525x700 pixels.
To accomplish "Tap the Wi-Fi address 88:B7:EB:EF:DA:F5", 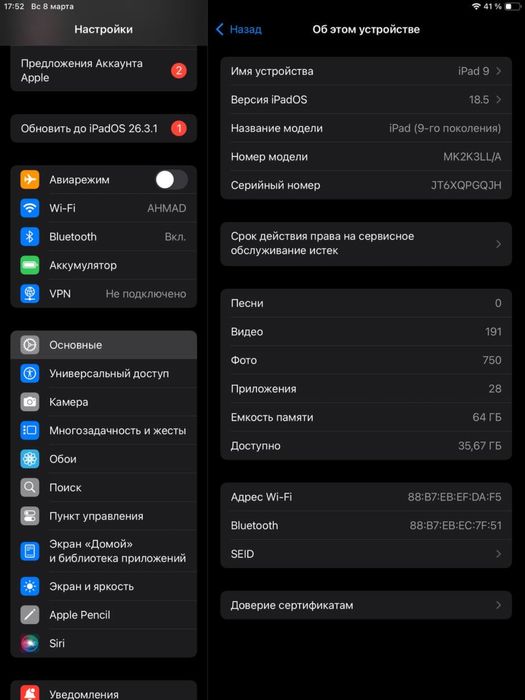I will 454,497.
